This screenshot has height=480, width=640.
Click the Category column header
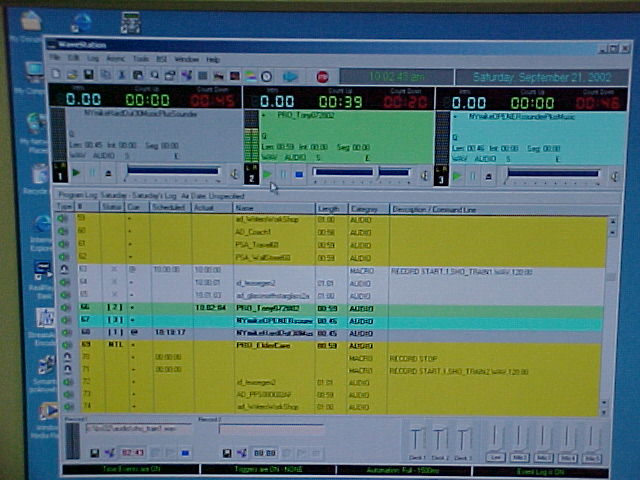pyautogui.click(x=366, y=207)
